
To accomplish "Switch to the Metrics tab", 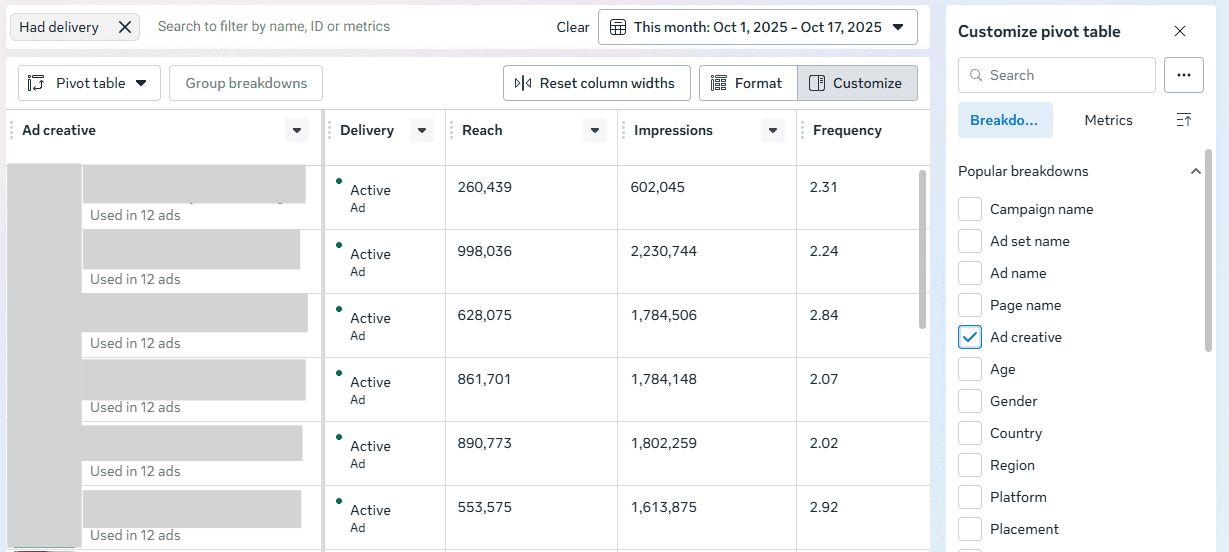I will (1108, 120).
